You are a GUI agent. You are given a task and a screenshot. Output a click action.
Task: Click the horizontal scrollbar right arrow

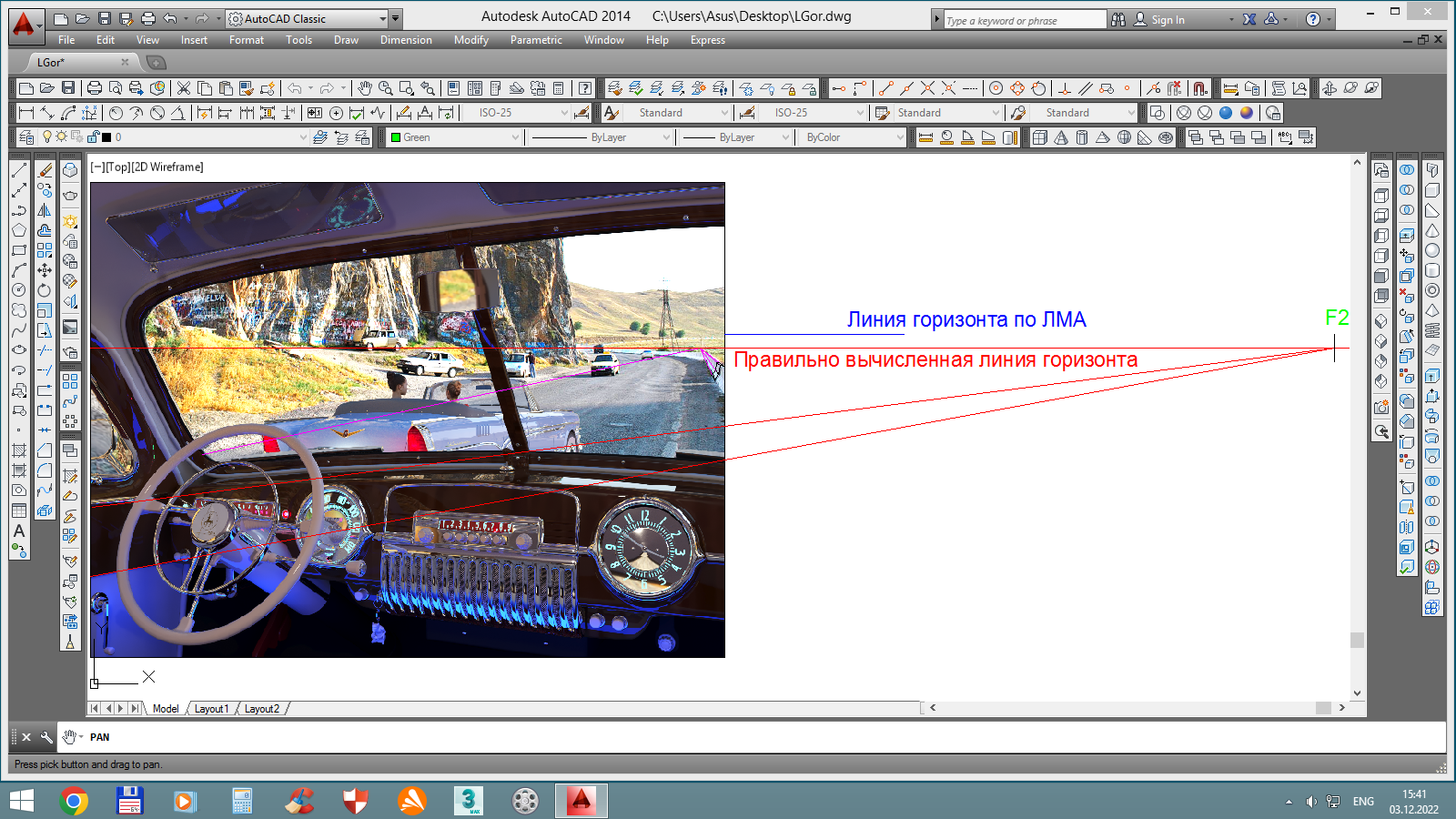tap(1341, 708)
